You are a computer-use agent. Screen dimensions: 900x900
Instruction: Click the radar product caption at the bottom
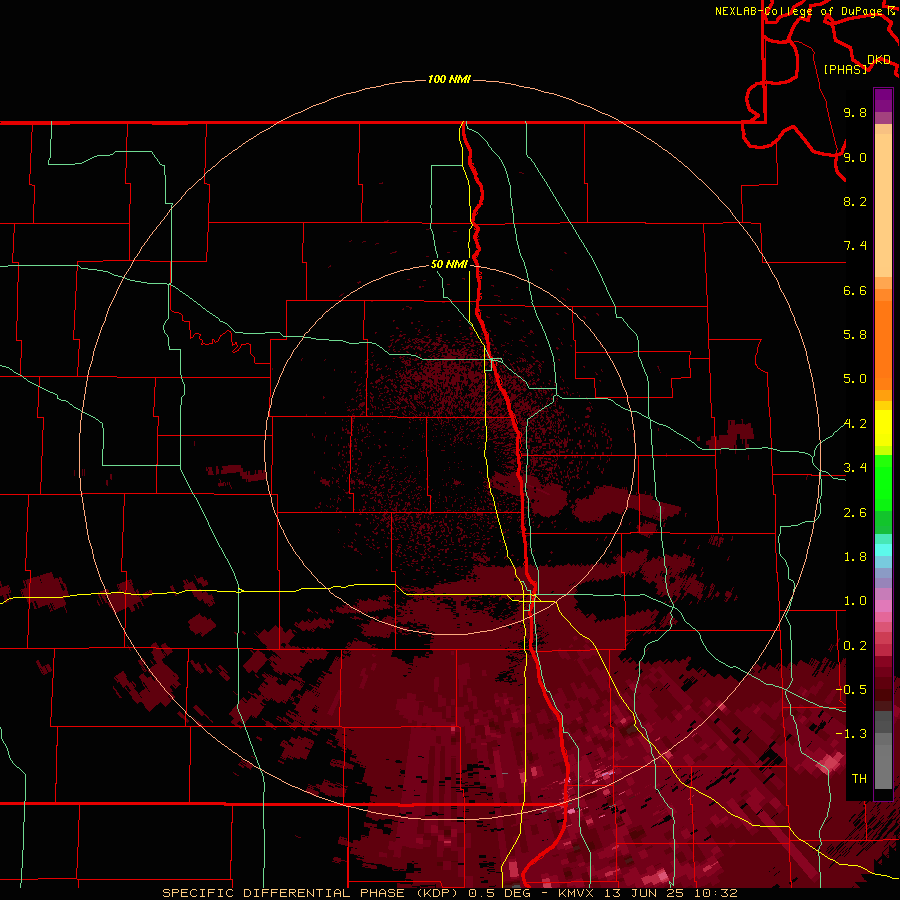pos(449,893)
